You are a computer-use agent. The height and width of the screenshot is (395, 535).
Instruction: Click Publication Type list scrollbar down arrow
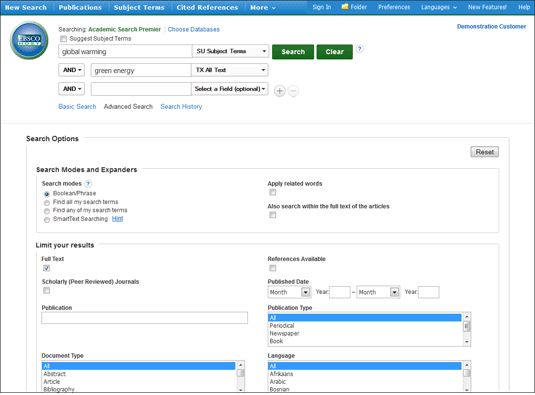(x=466, y=342)
